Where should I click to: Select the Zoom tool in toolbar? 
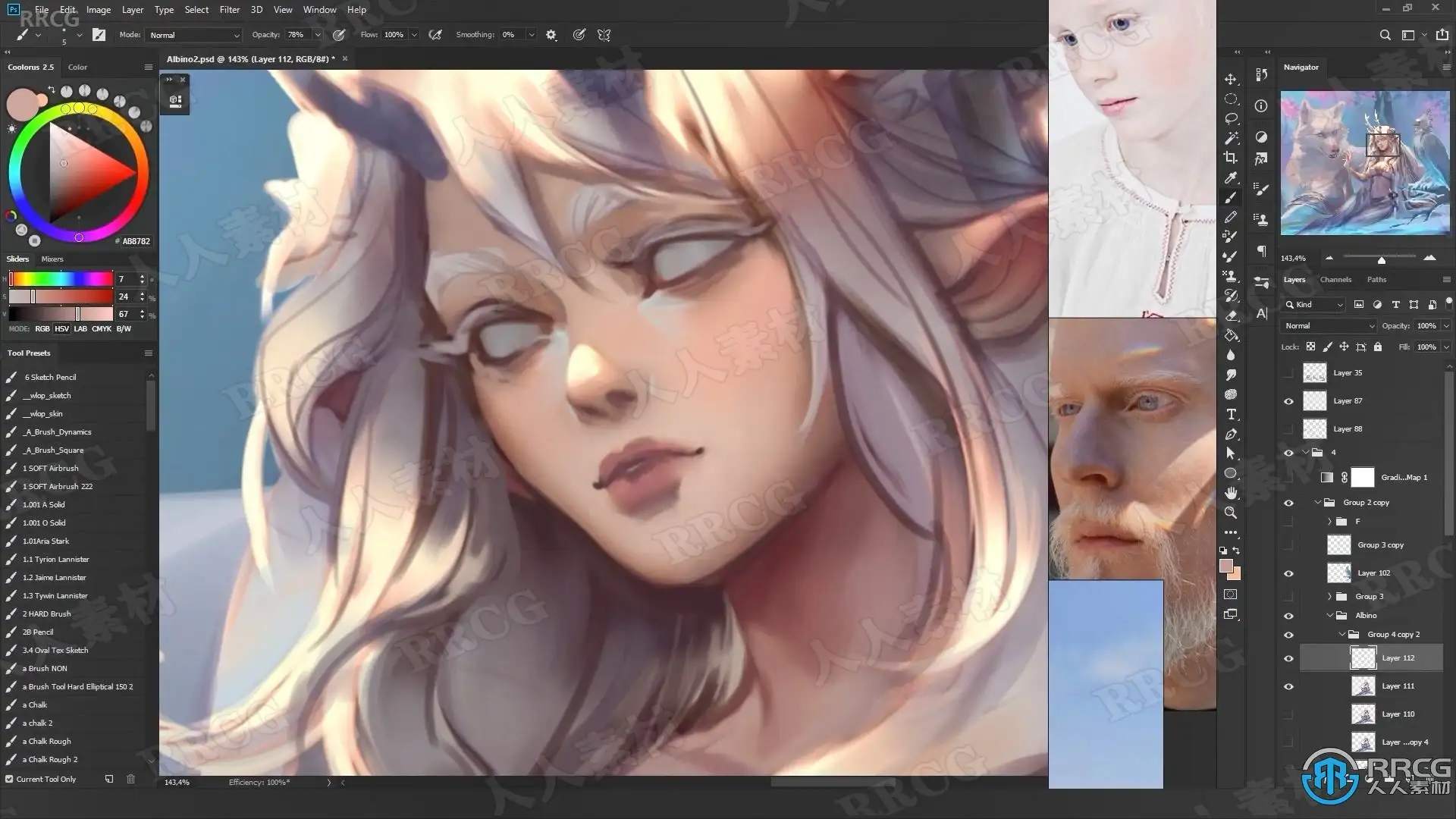coord(1231,513)
